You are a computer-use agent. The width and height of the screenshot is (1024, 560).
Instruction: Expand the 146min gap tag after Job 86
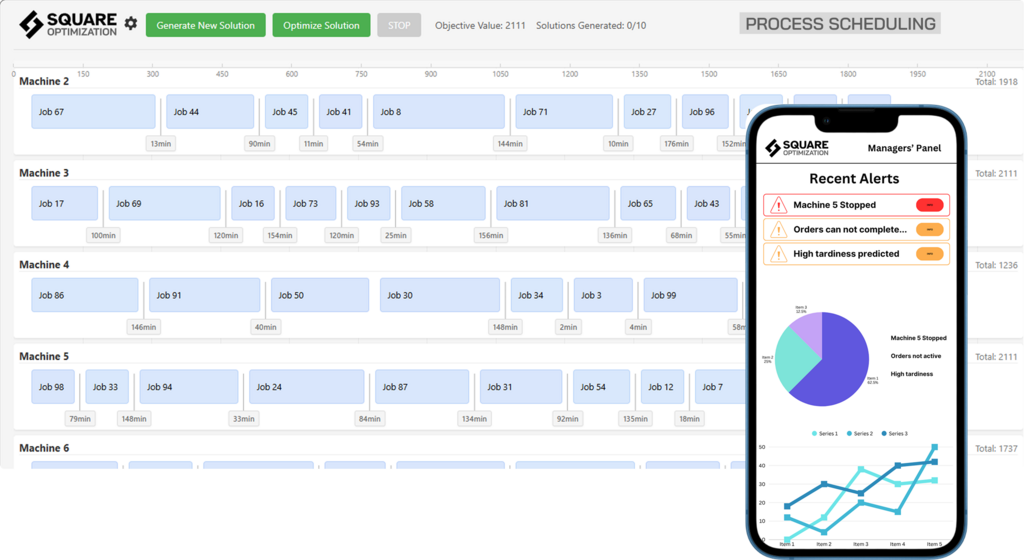[143, 327]
